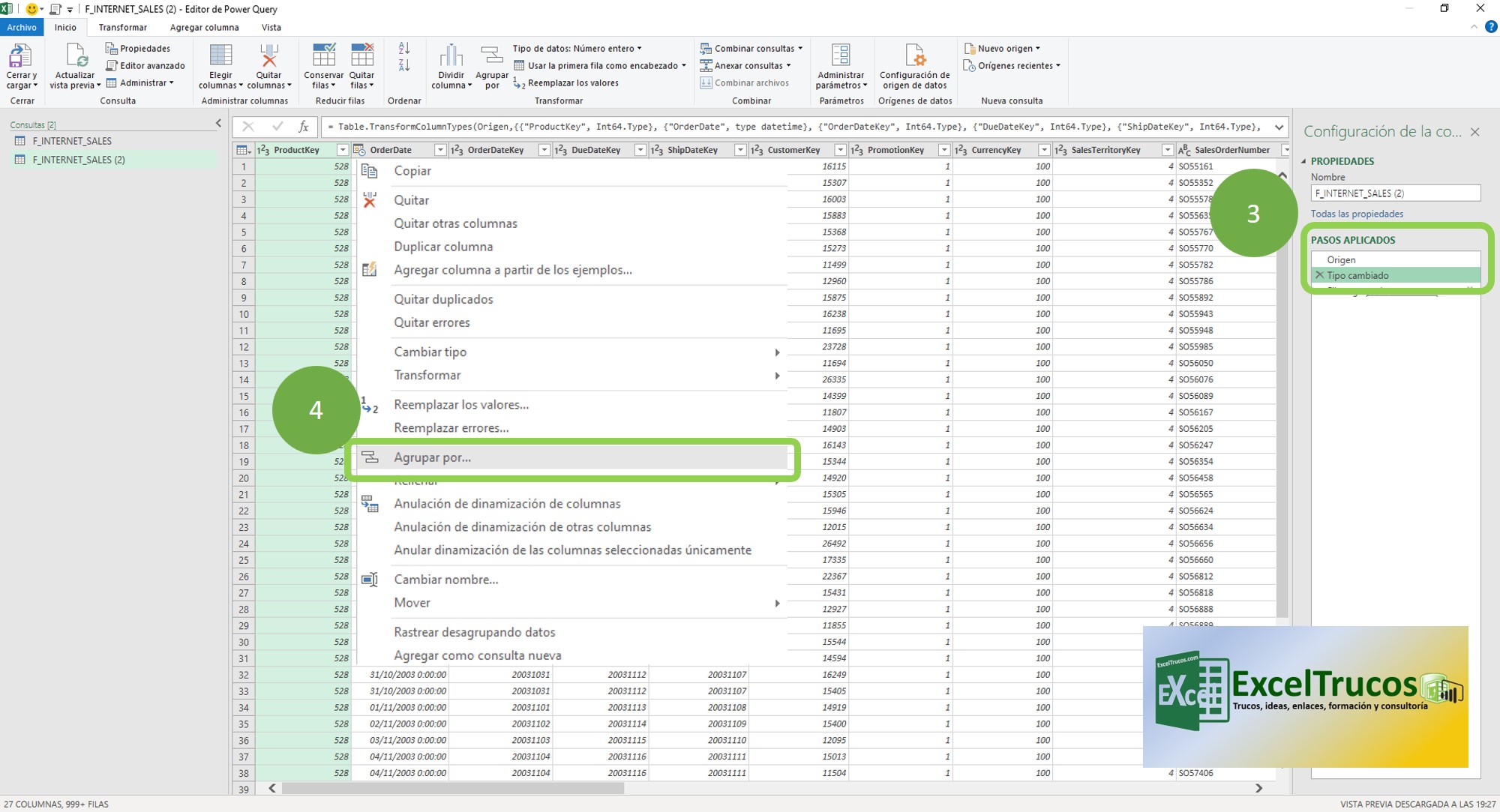Open the Tipo de datos dropdown
This screenshot has width=1500, height=812.
point(577,49)
